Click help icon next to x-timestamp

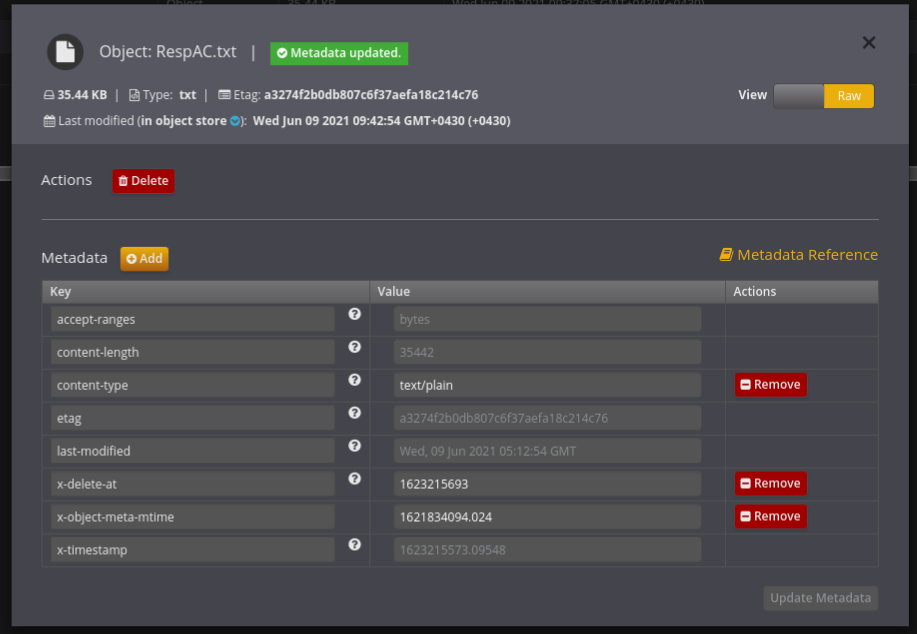[x=354, y=545]
